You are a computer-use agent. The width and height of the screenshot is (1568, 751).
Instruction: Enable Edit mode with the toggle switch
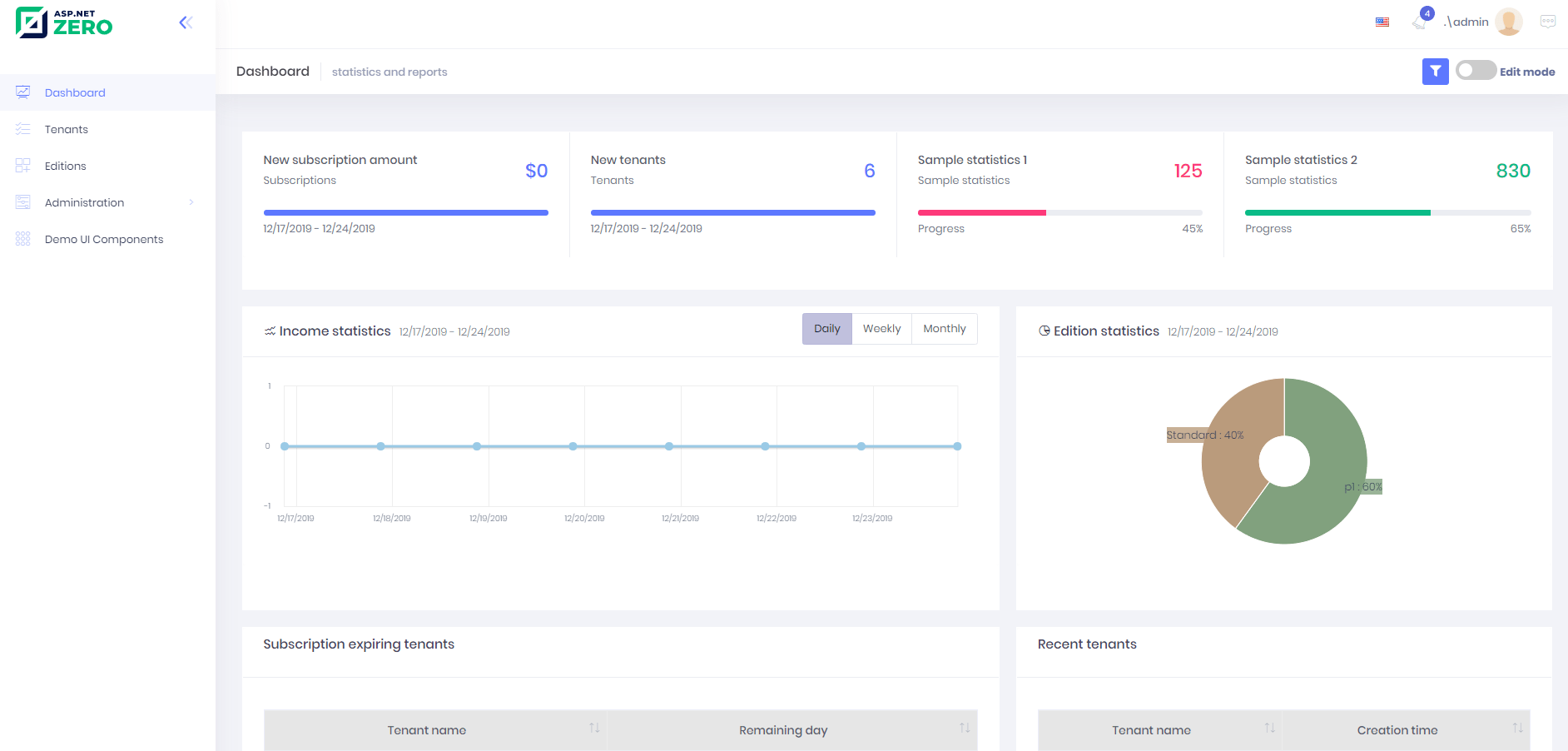1476,71
